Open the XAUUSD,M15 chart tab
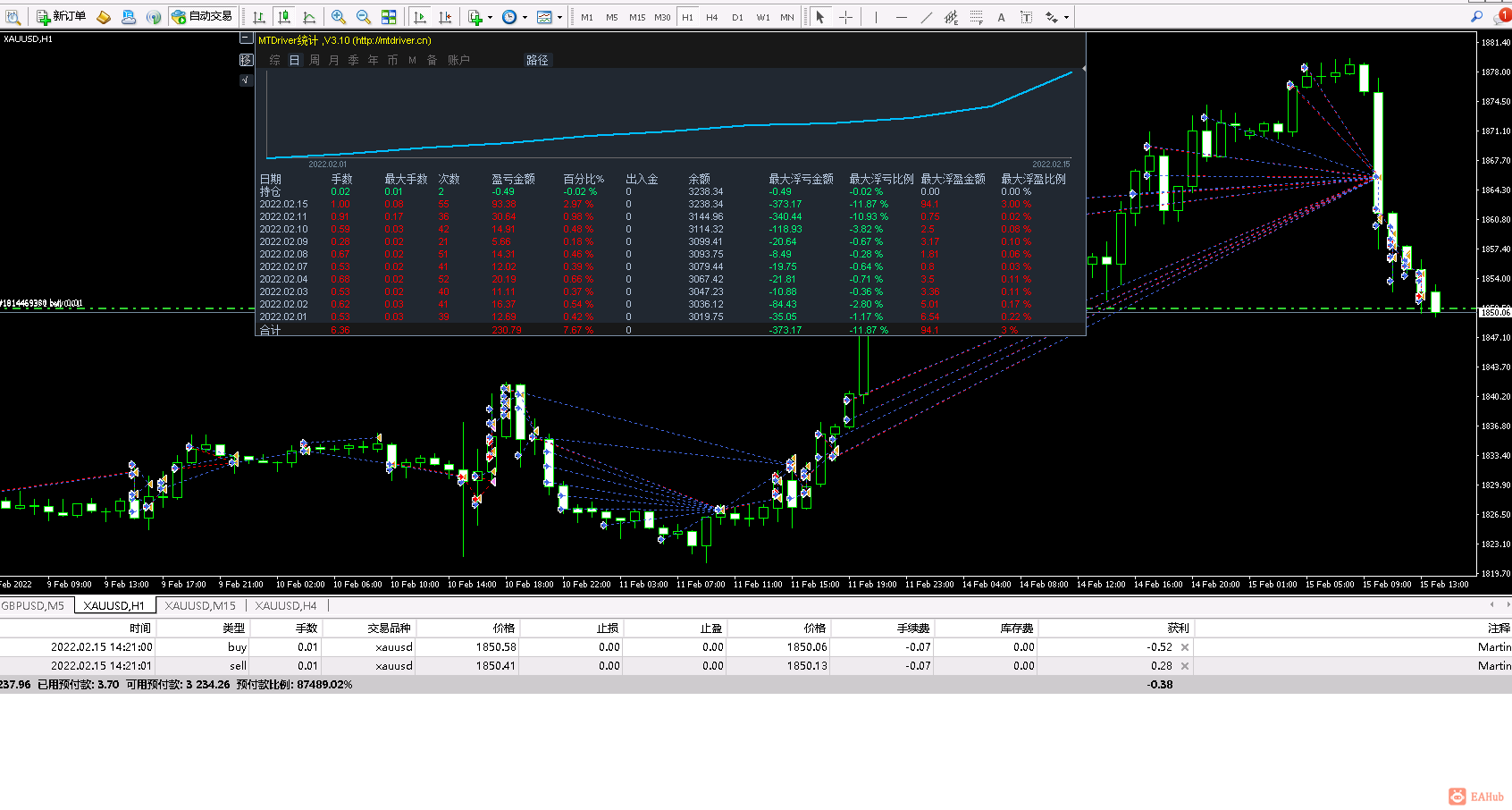This screenshot has width=1512, height=810. pos(200,605)
